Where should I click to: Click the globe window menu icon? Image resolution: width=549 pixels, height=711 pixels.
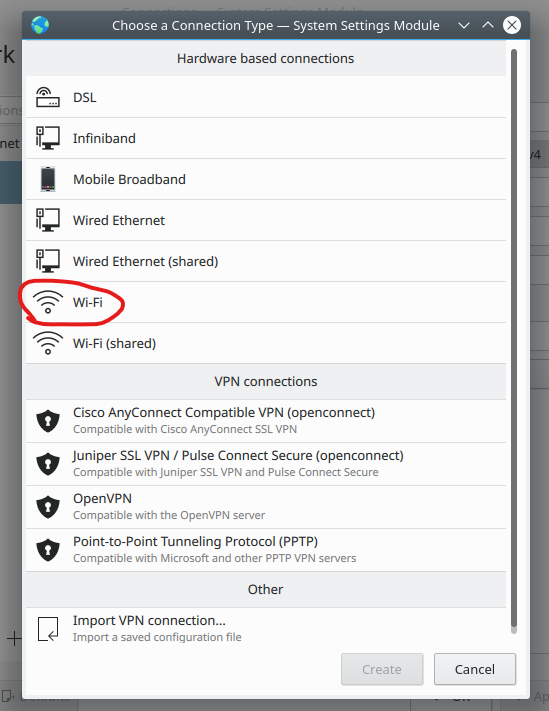(40, 25)
